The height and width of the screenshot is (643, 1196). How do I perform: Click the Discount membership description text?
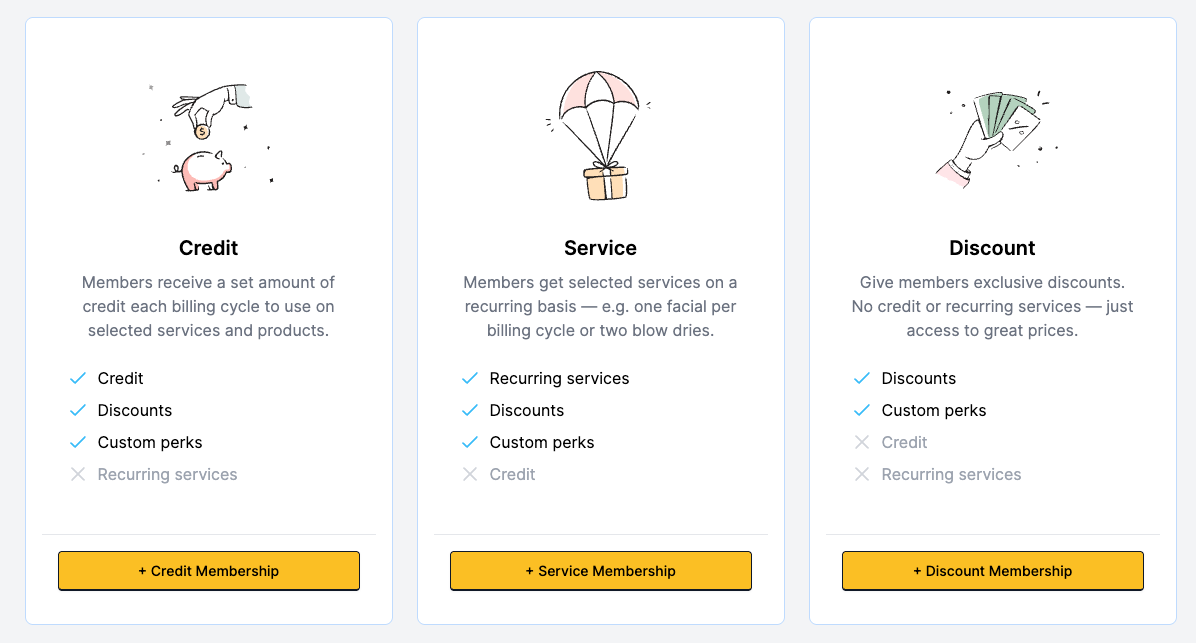[992, 306]
